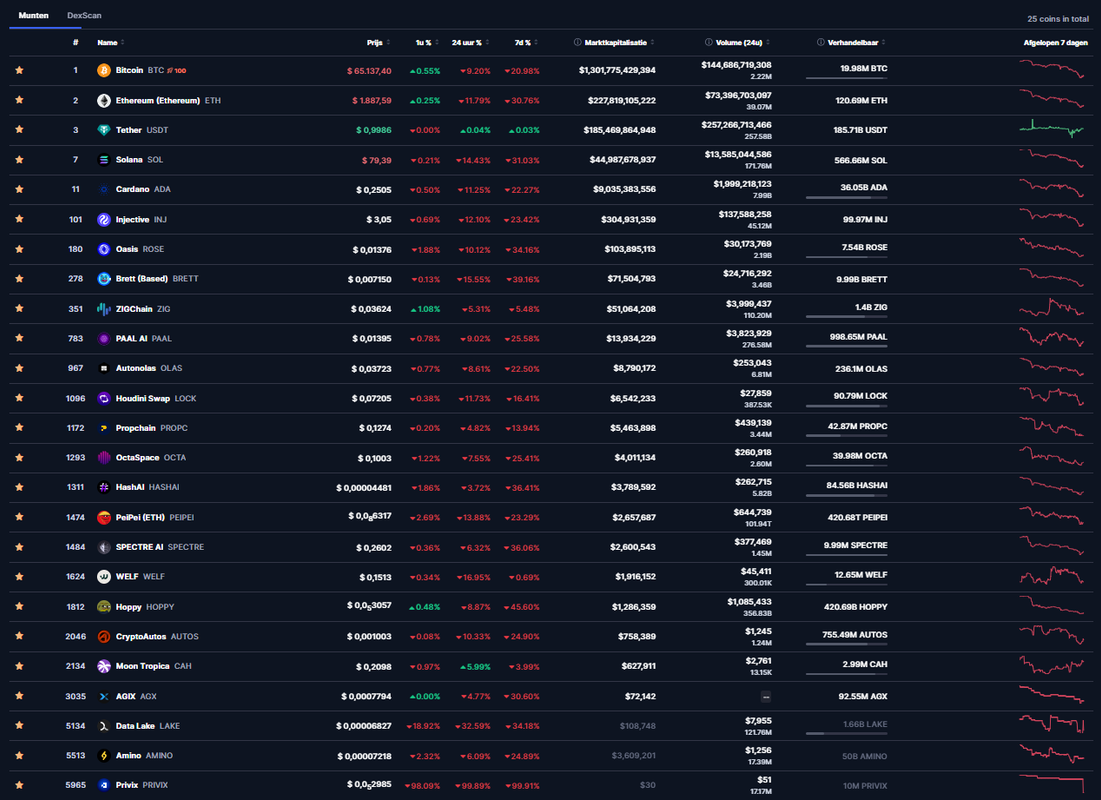Switch to the Munten tab
The height and width of the screenshot is (800, 1101).
click(x=34, y=15)
